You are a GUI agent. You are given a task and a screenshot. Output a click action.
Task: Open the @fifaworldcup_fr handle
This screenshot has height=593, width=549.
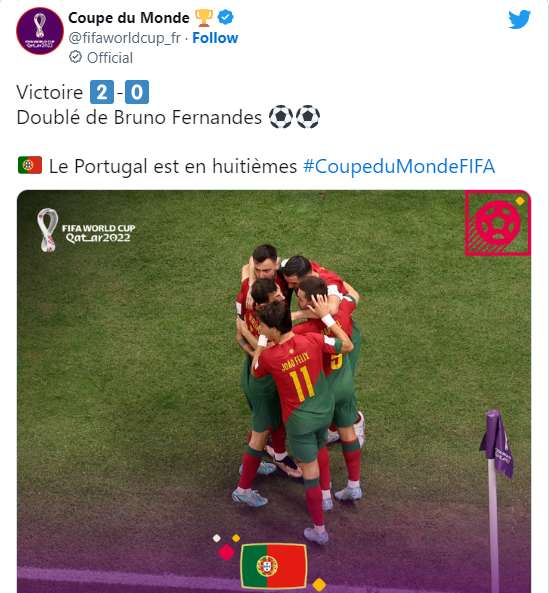125,38
